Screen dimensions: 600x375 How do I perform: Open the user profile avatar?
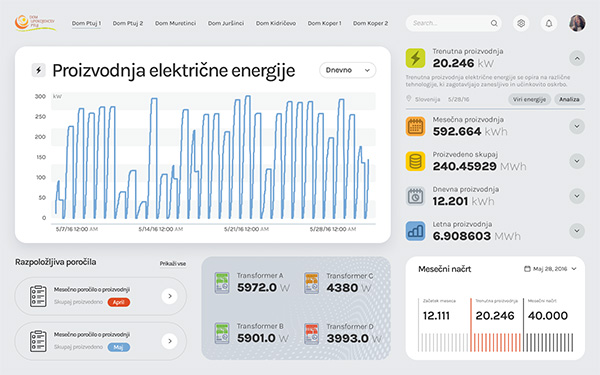point(577,23)
